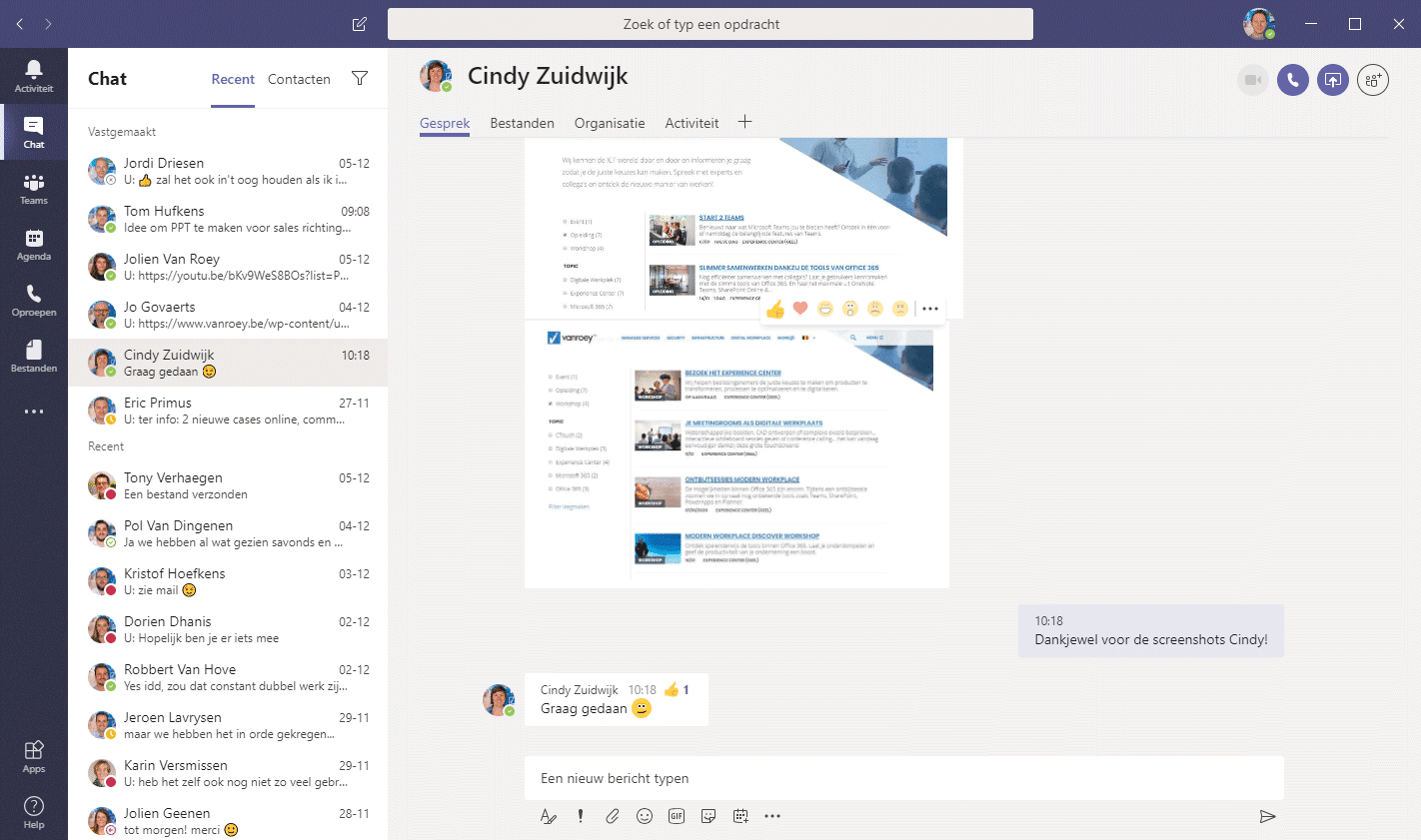The width and height of the screenshot is (1421, 840).
Task: Open chat with Jordi Driesen
Action: point(228,171)
